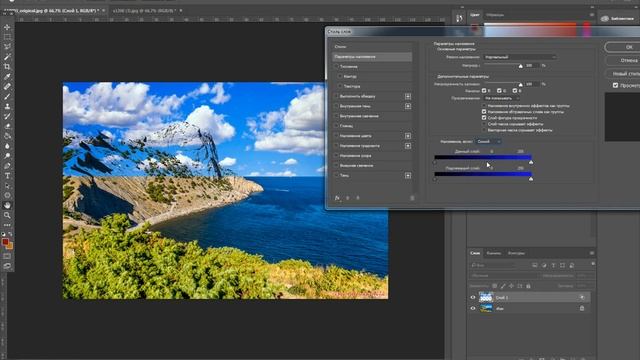
Task: Add another Drop Shadow with its plus button
Action: pyautogui.click(x=408, y=176)
